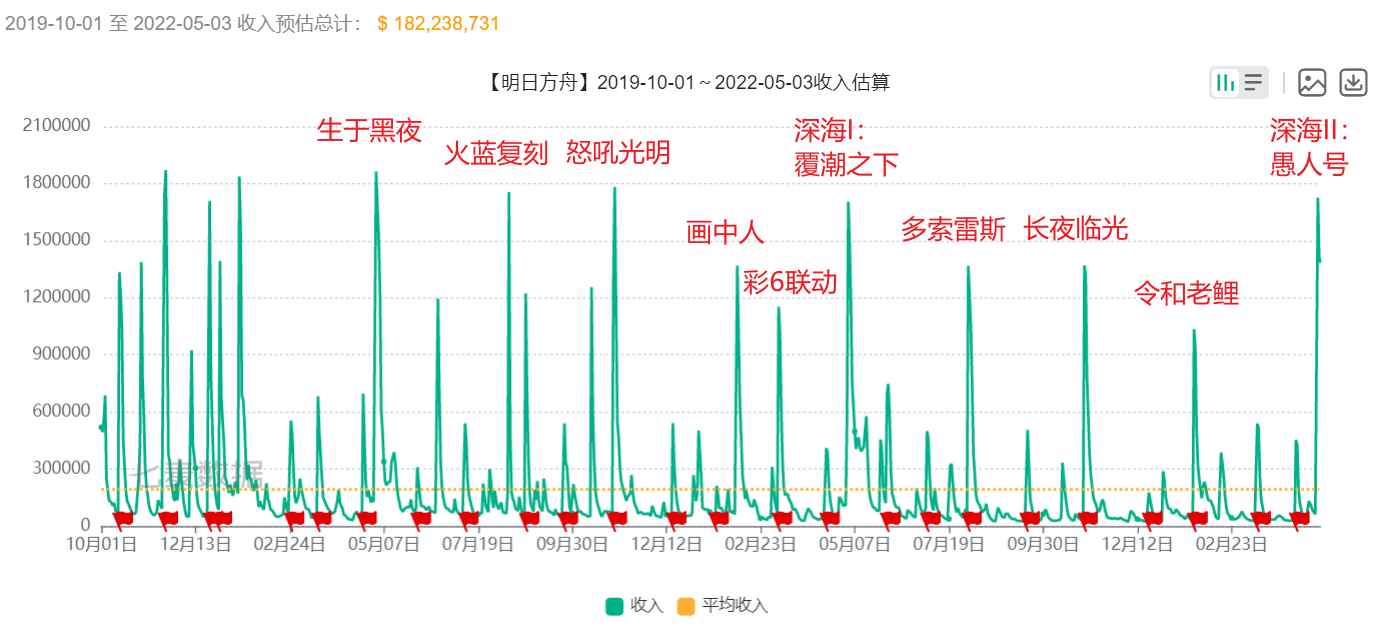
Task: Click the 1500000 y-axis label
Action: click(55, 240)
